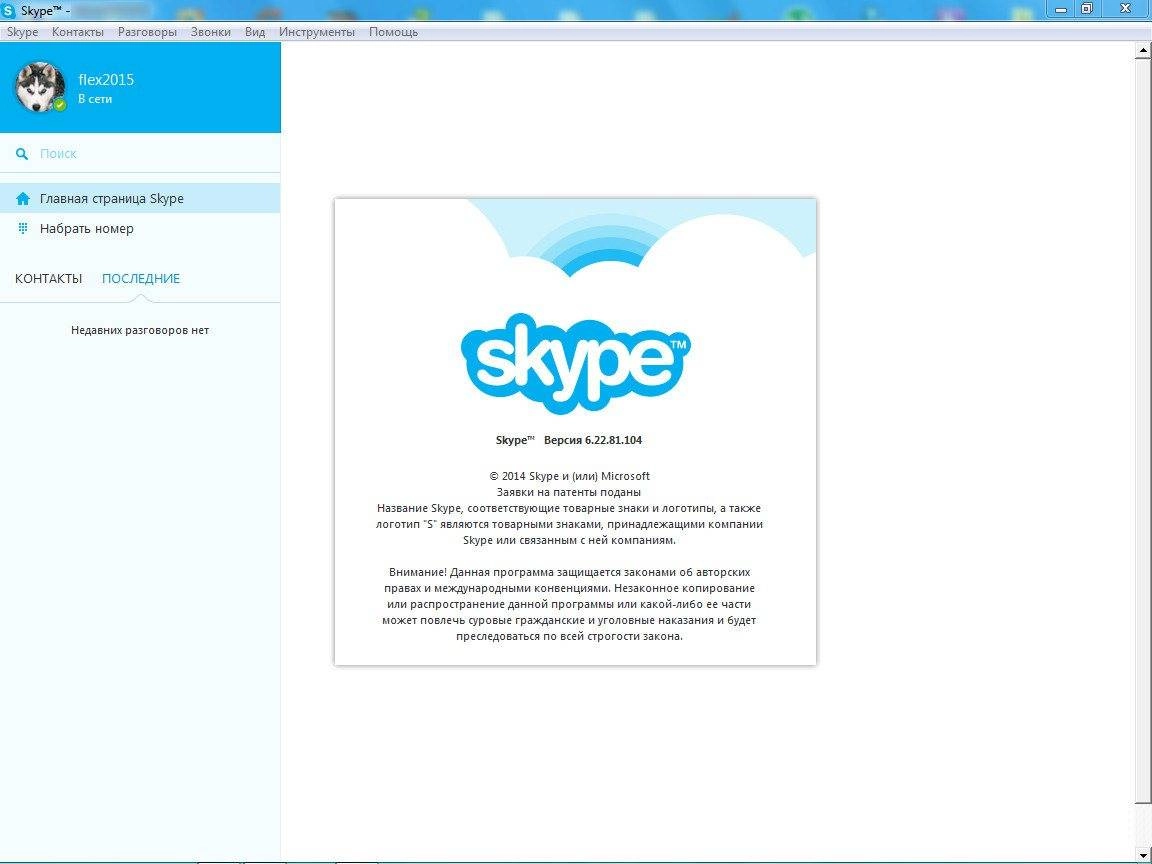1152x864 pixels.
Task: Open the Инструменты menu
Action: (x=317, y=32)
